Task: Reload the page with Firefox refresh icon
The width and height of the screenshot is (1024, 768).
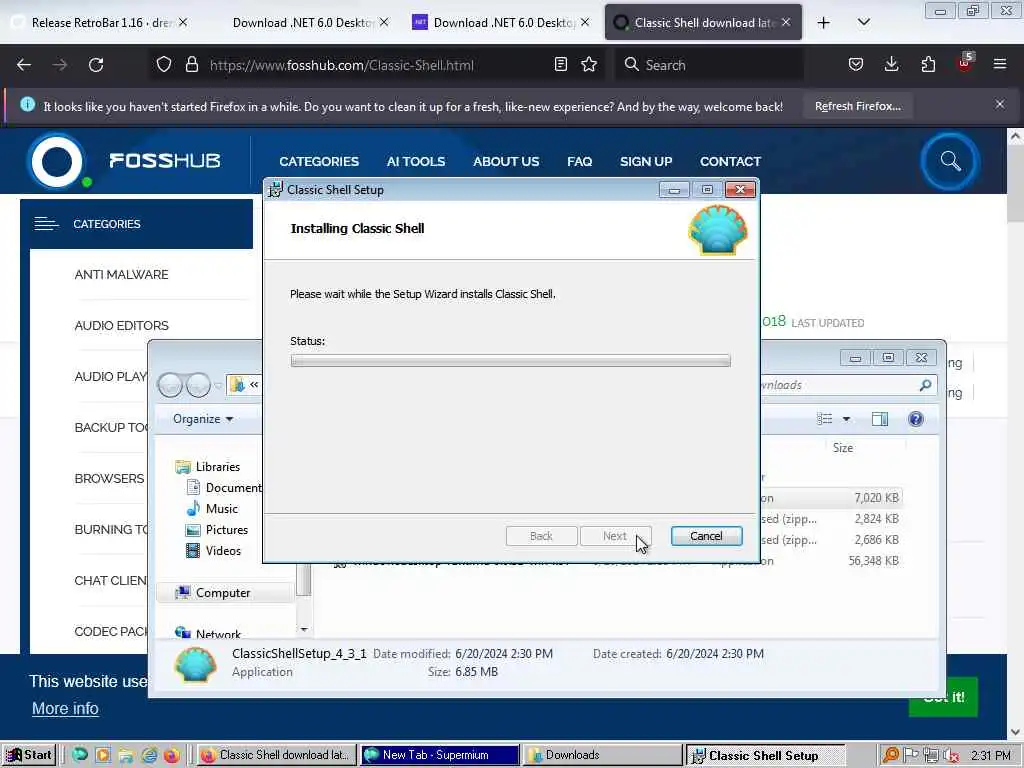Action: (x=96, y=65)
